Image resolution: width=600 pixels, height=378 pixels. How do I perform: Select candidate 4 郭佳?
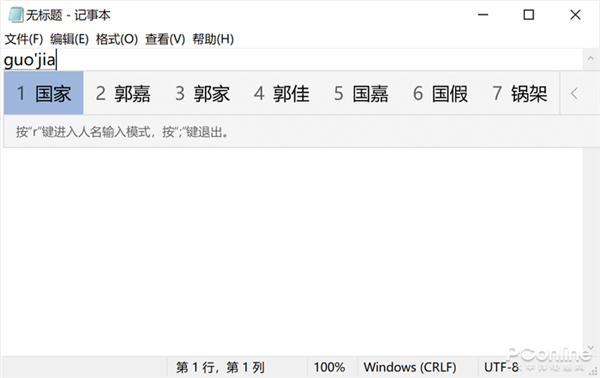[x=282, y=93]
